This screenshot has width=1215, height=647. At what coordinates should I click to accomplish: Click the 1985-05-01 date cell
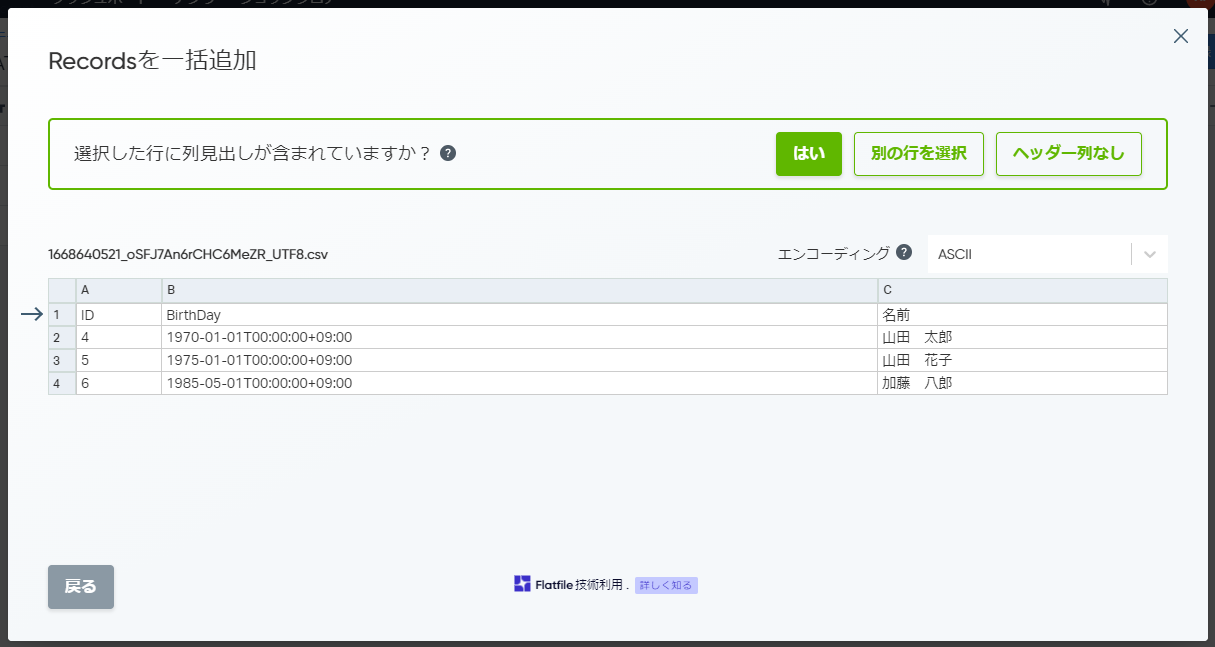pos(520,383)
